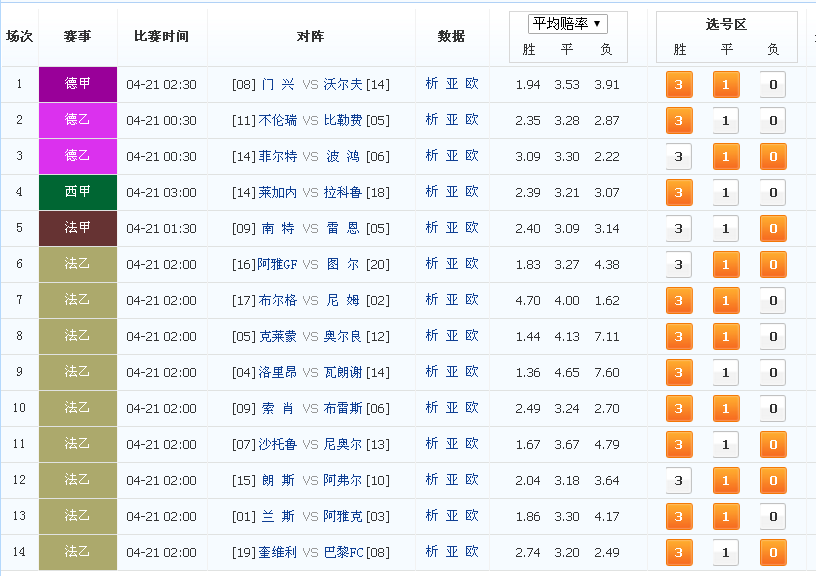Open team link 沃尔夫
The height and width of the screenshot is (576, 816).
pyautogui.click(x=343, y=84)
